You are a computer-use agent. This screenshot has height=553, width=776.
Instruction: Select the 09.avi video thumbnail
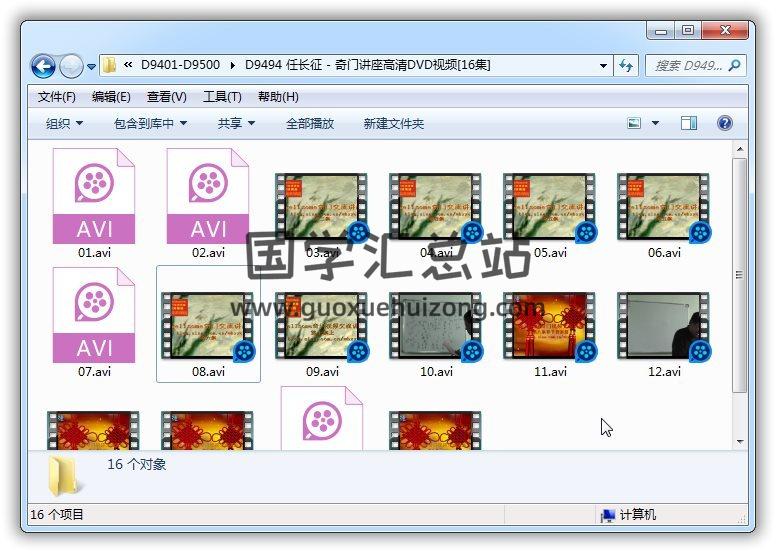322,326
